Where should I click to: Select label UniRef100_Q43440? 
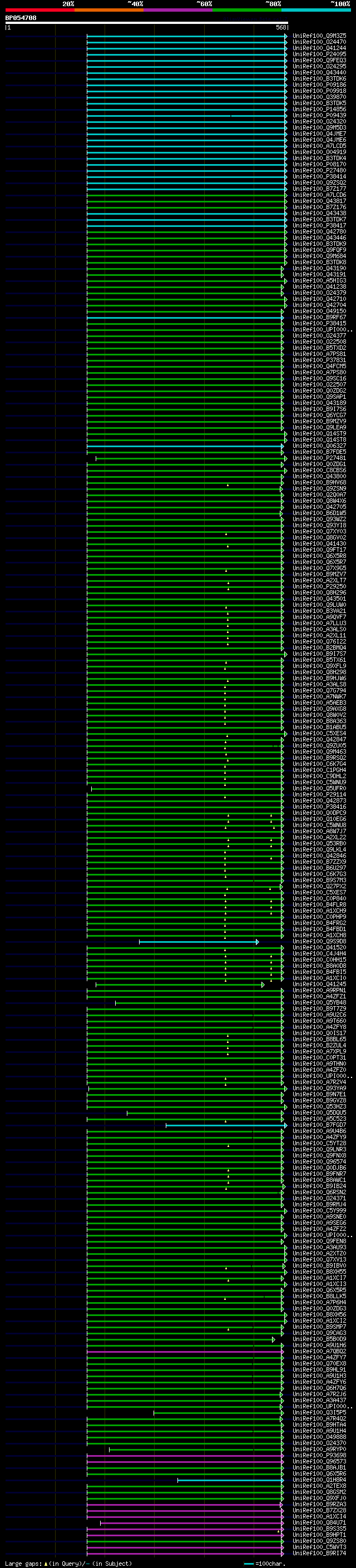point(319,72)
